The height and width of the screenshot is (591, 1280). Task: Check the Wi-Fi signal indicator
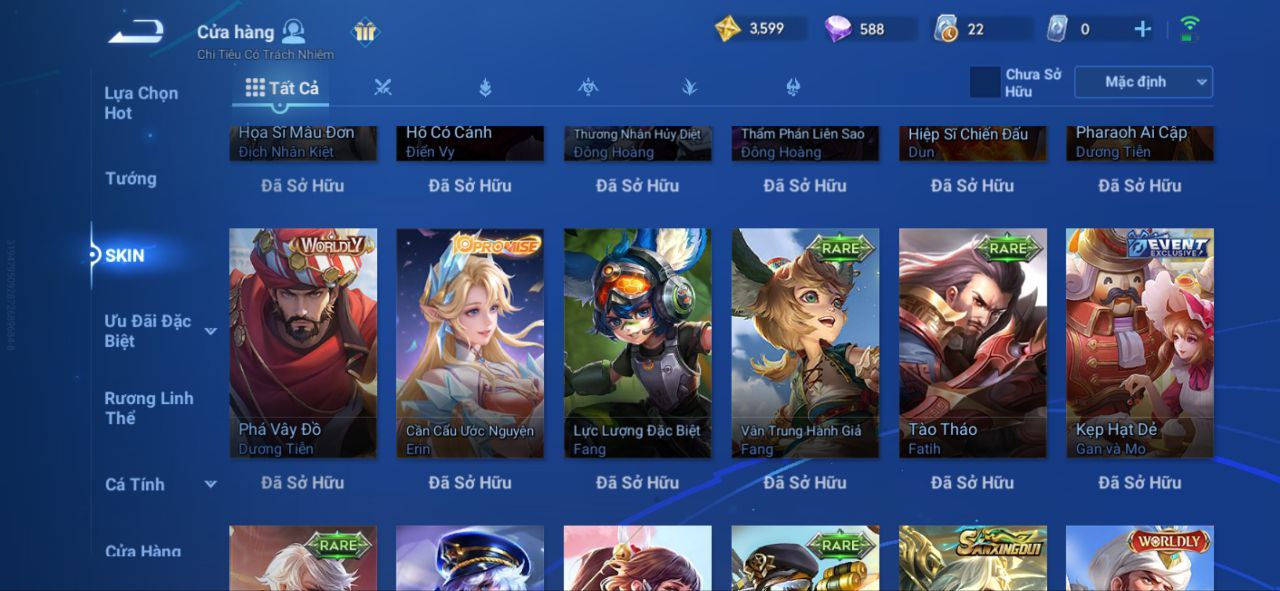[x=1189, y=29]
